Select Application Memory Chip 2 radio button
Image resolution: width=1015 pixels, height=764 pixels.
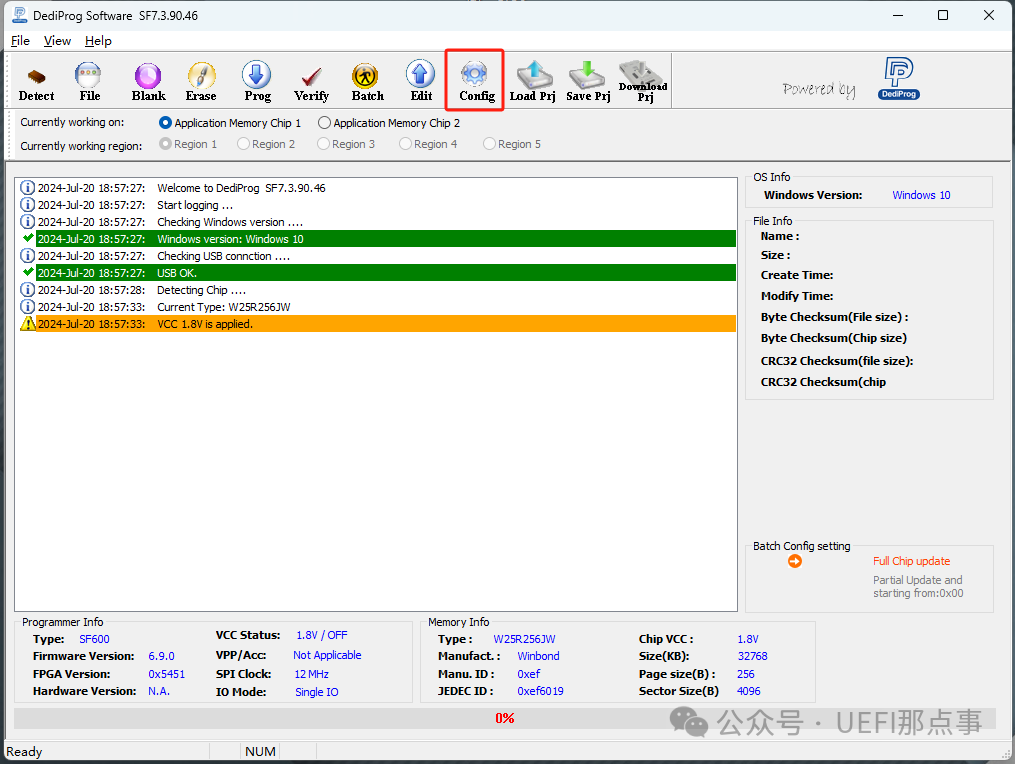click(x=324, y=123)
